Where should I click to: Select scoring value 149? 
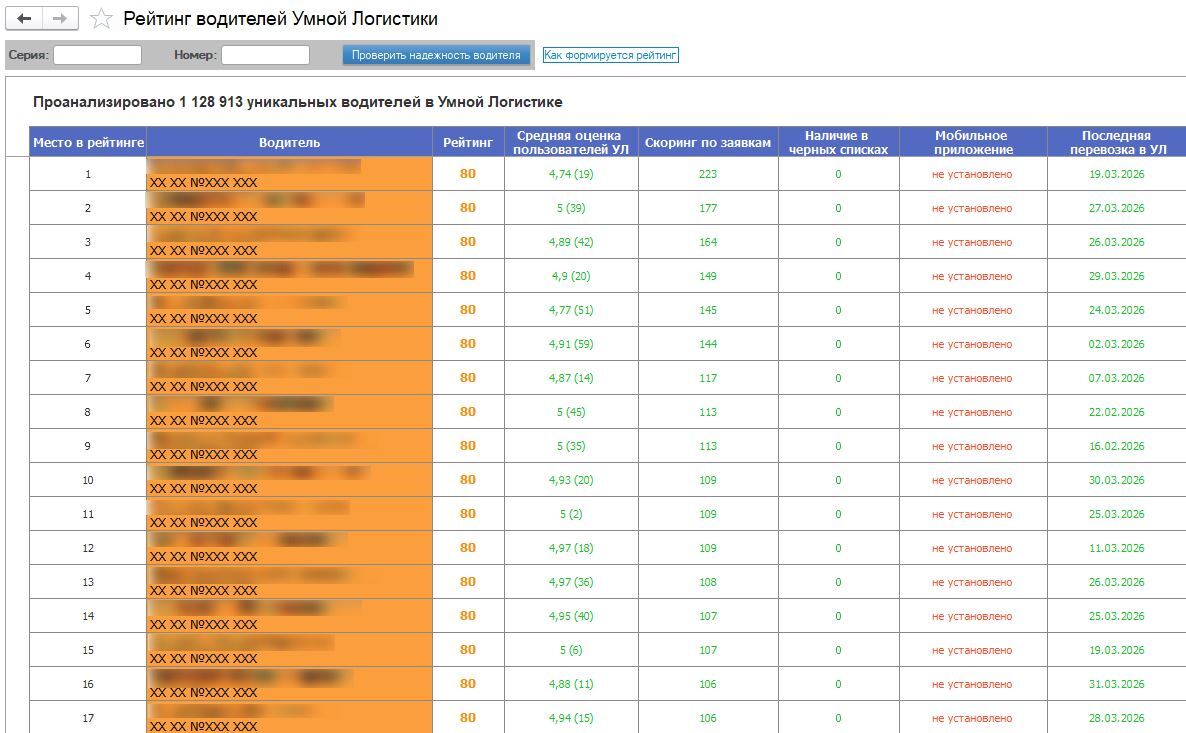[x=708, y=276]
